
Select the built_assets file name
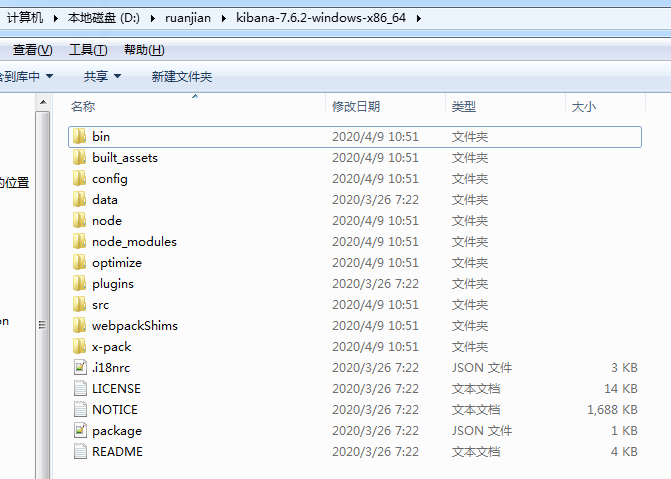125,158
